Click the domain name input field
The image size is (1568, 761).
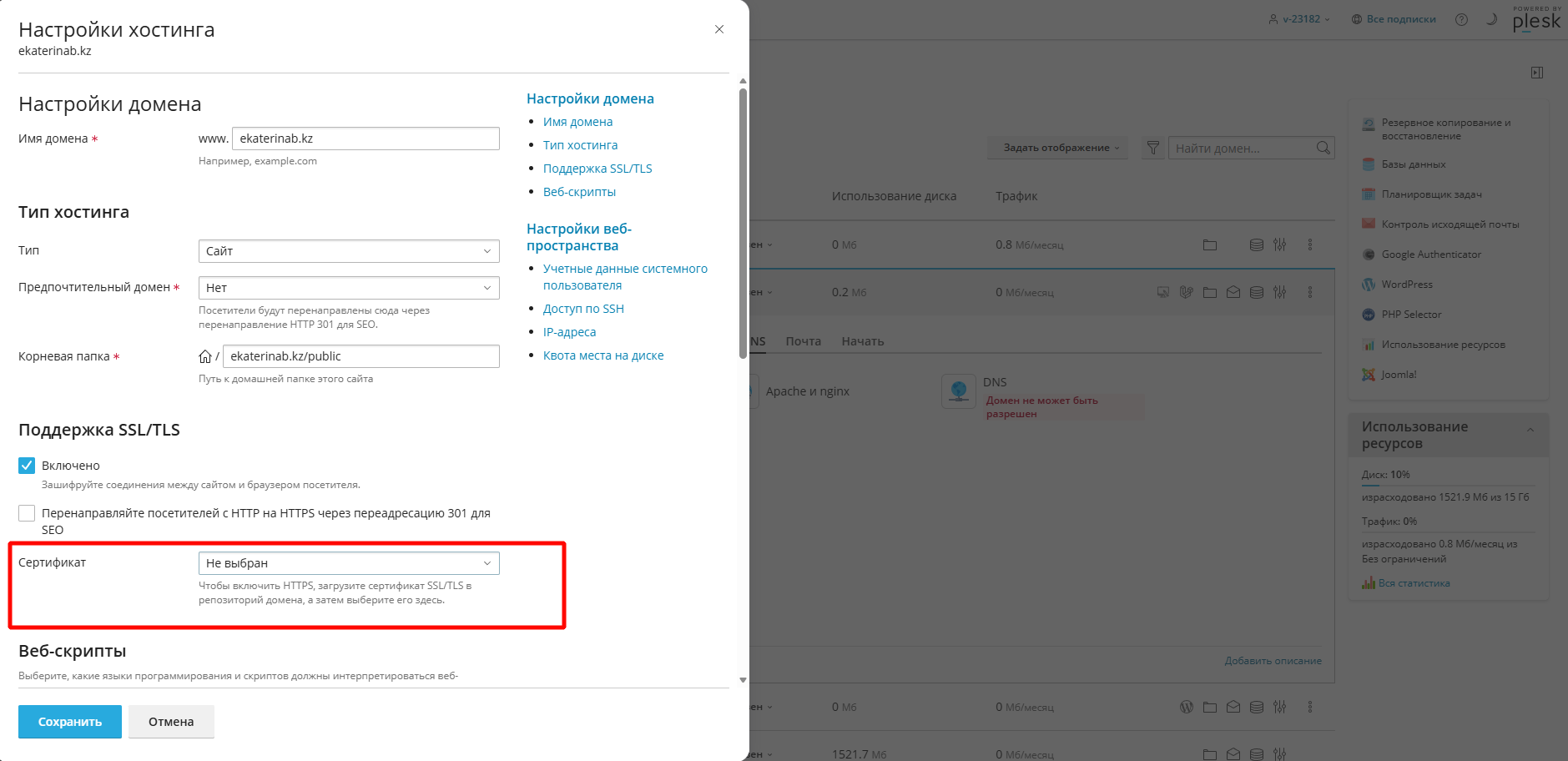click(x=366, y=139)
